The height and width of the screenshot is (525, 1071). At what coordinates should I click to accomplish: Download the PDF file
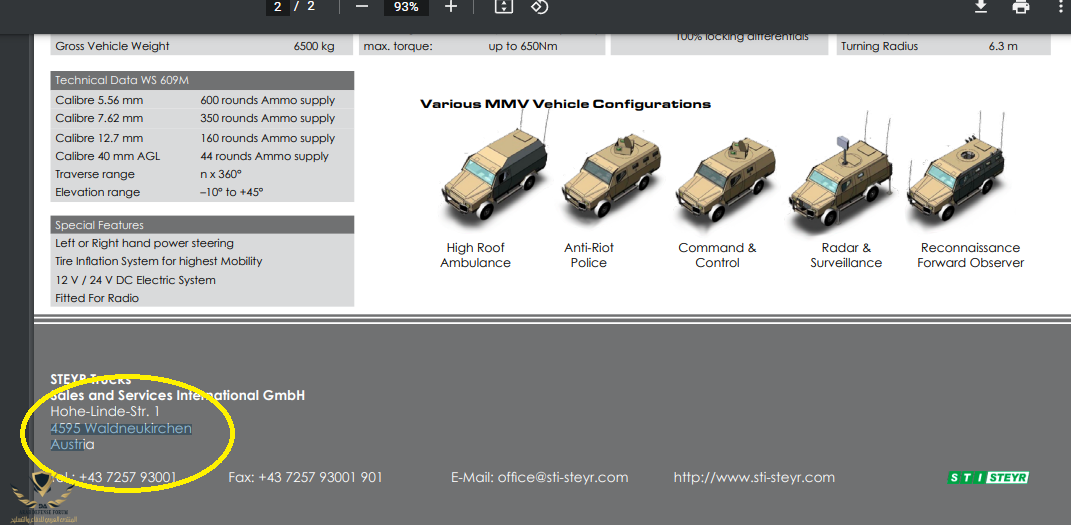click(x=981, y=7)
